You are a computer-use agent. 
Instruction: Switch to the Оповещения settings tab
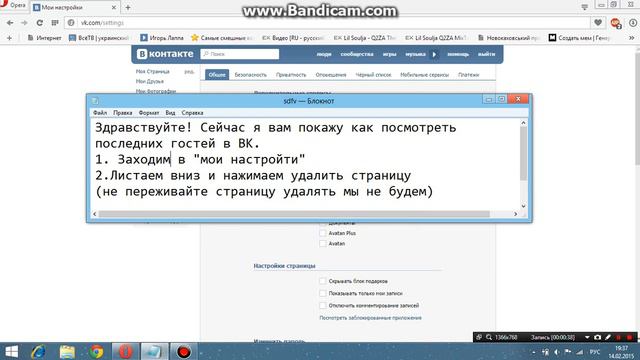(x=331, y=75)
